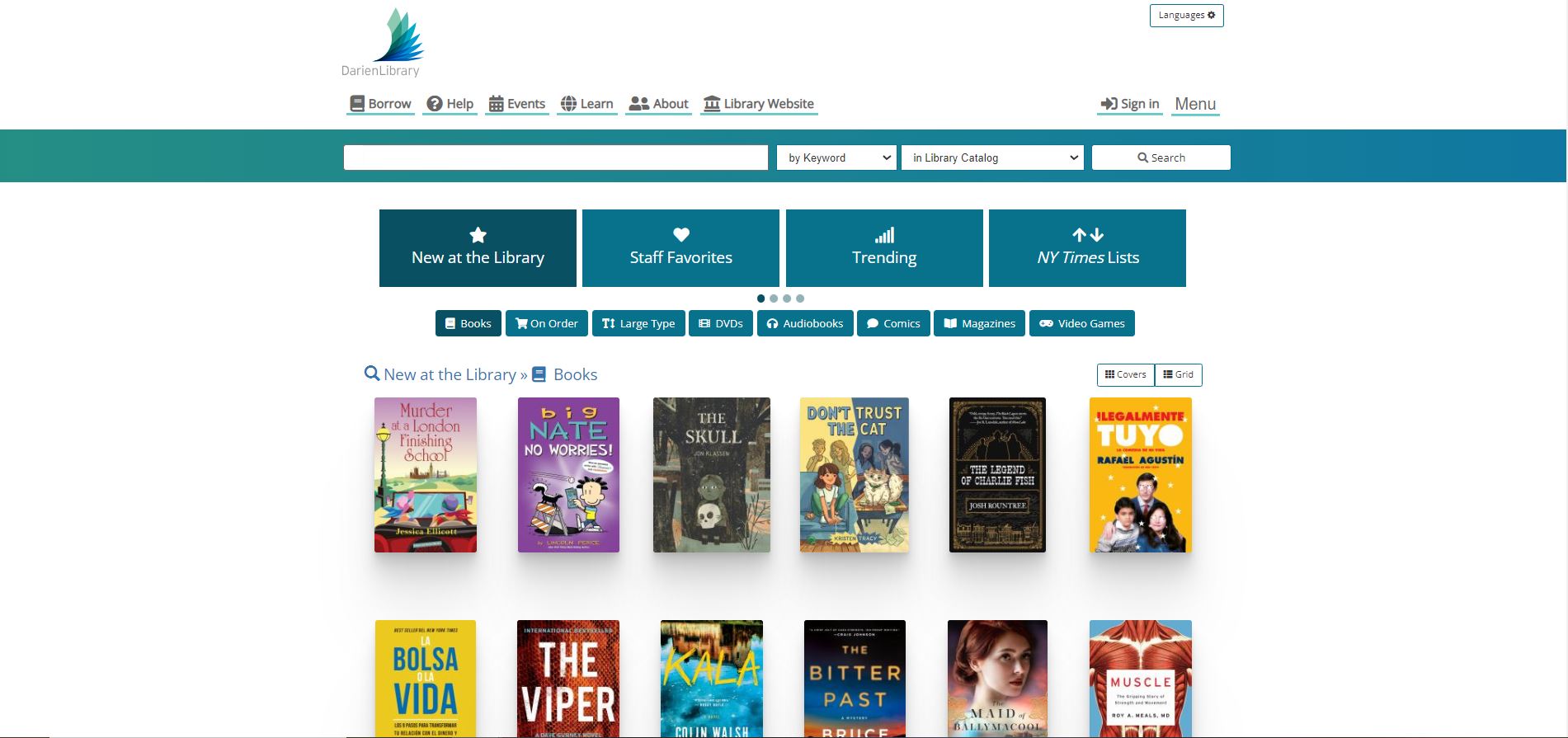Expand the by Keyword dropdown
The height and width of the screenshot is (738, 1568).
pyautogui.click(x=836, y=157)
